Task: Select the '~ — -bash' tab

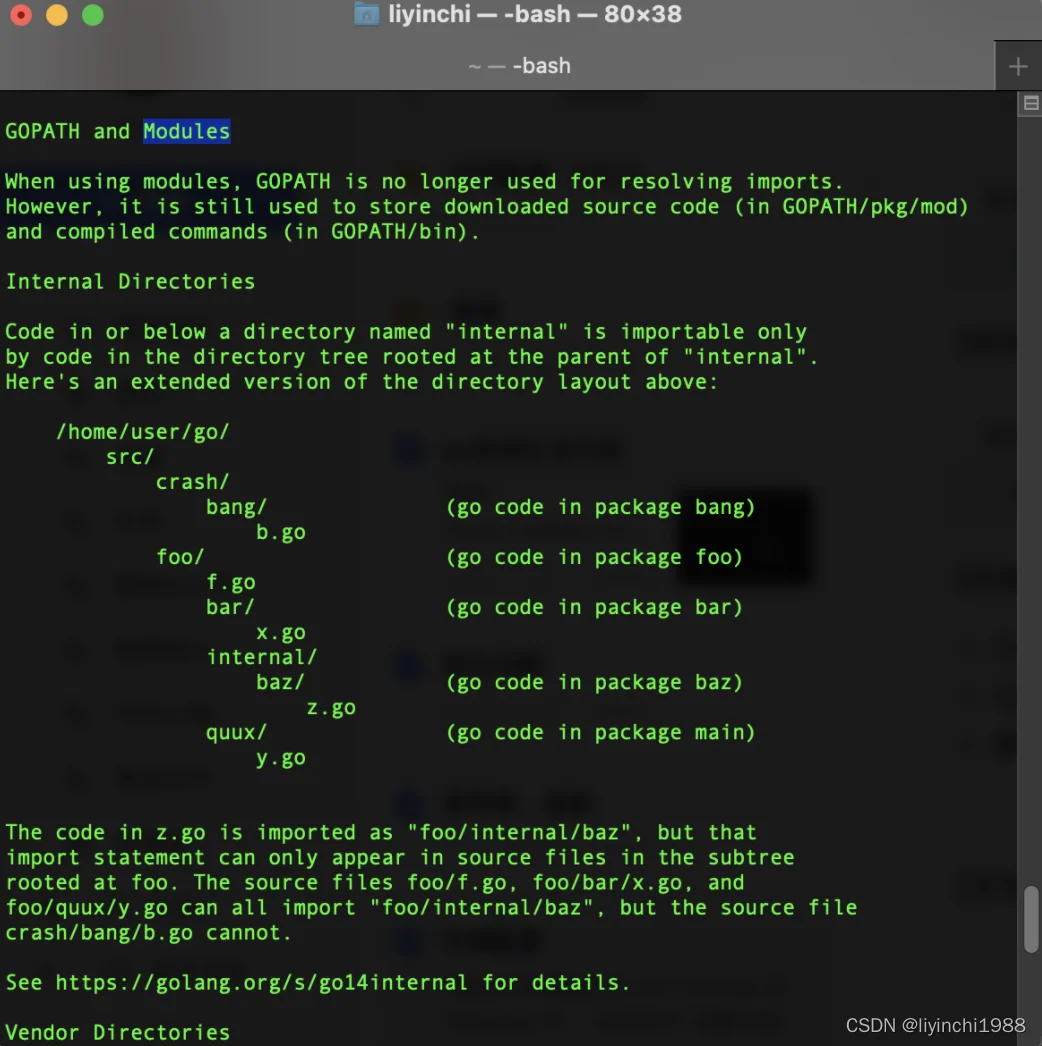Action: [519, 66]
